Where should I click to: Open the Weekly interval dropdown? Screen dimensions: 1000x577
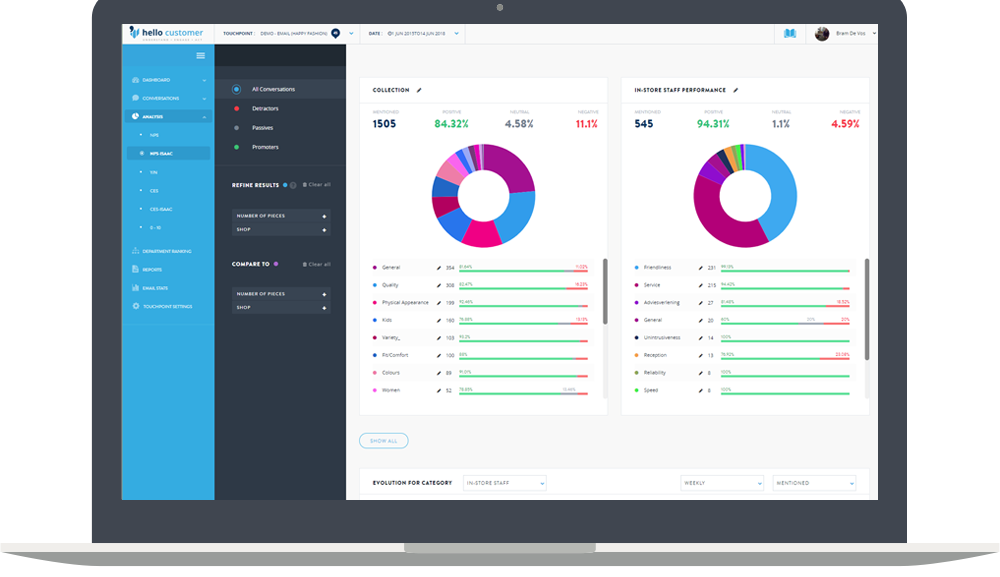[722, 482]
